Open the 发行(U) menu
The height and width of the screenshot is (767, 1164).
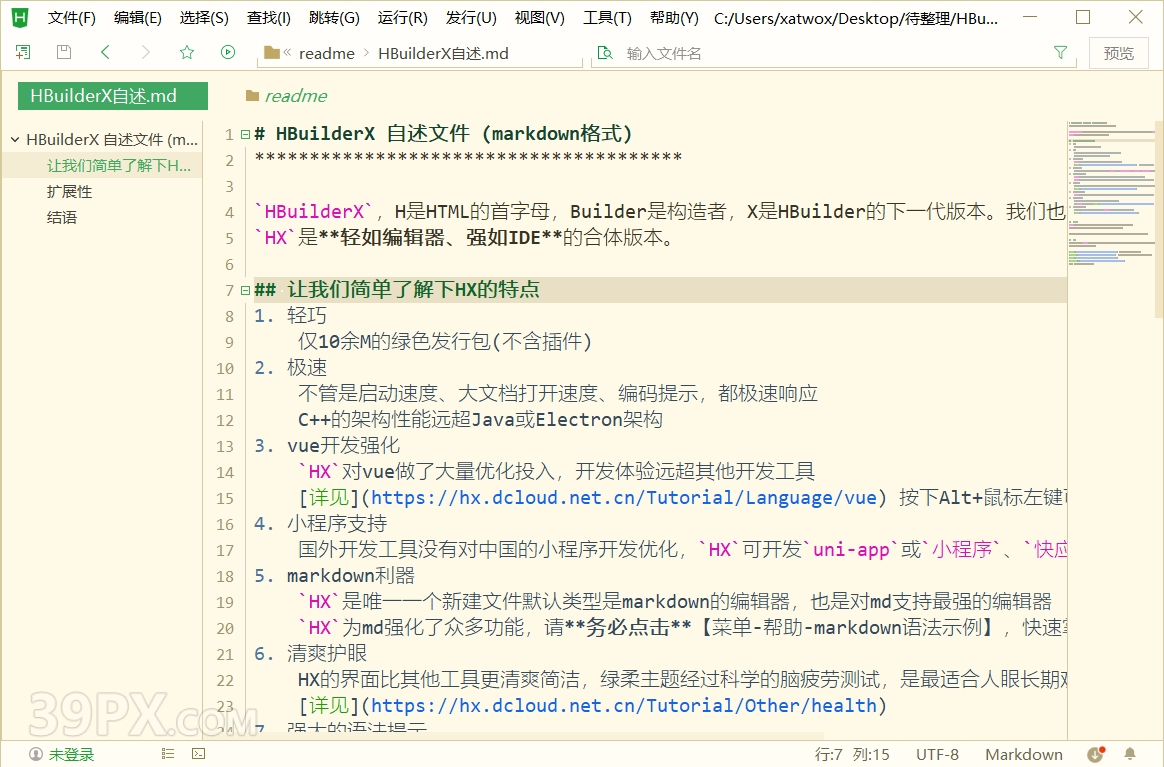click(x=471, y=18)
